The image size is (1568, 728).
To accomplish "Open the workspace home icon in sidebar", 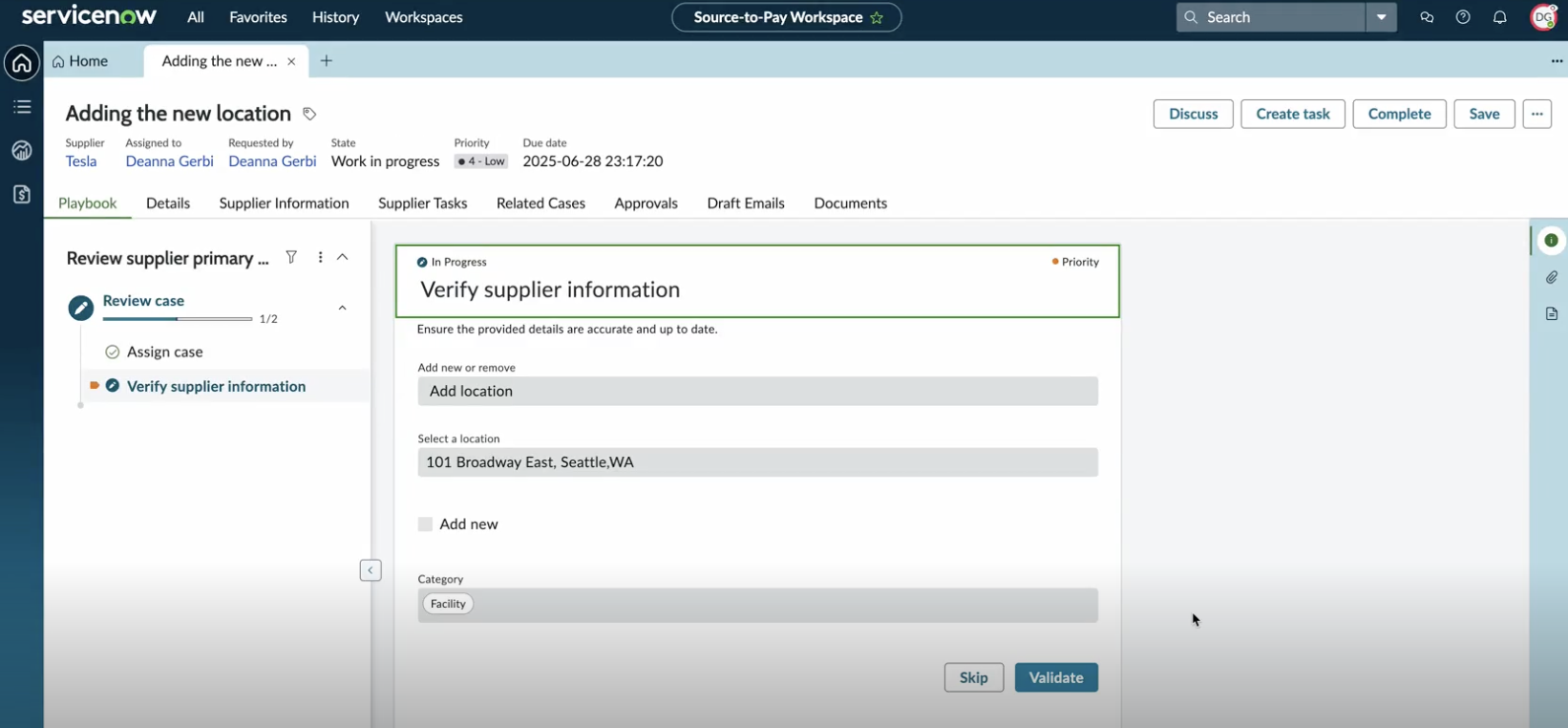I will coord(22,63).
